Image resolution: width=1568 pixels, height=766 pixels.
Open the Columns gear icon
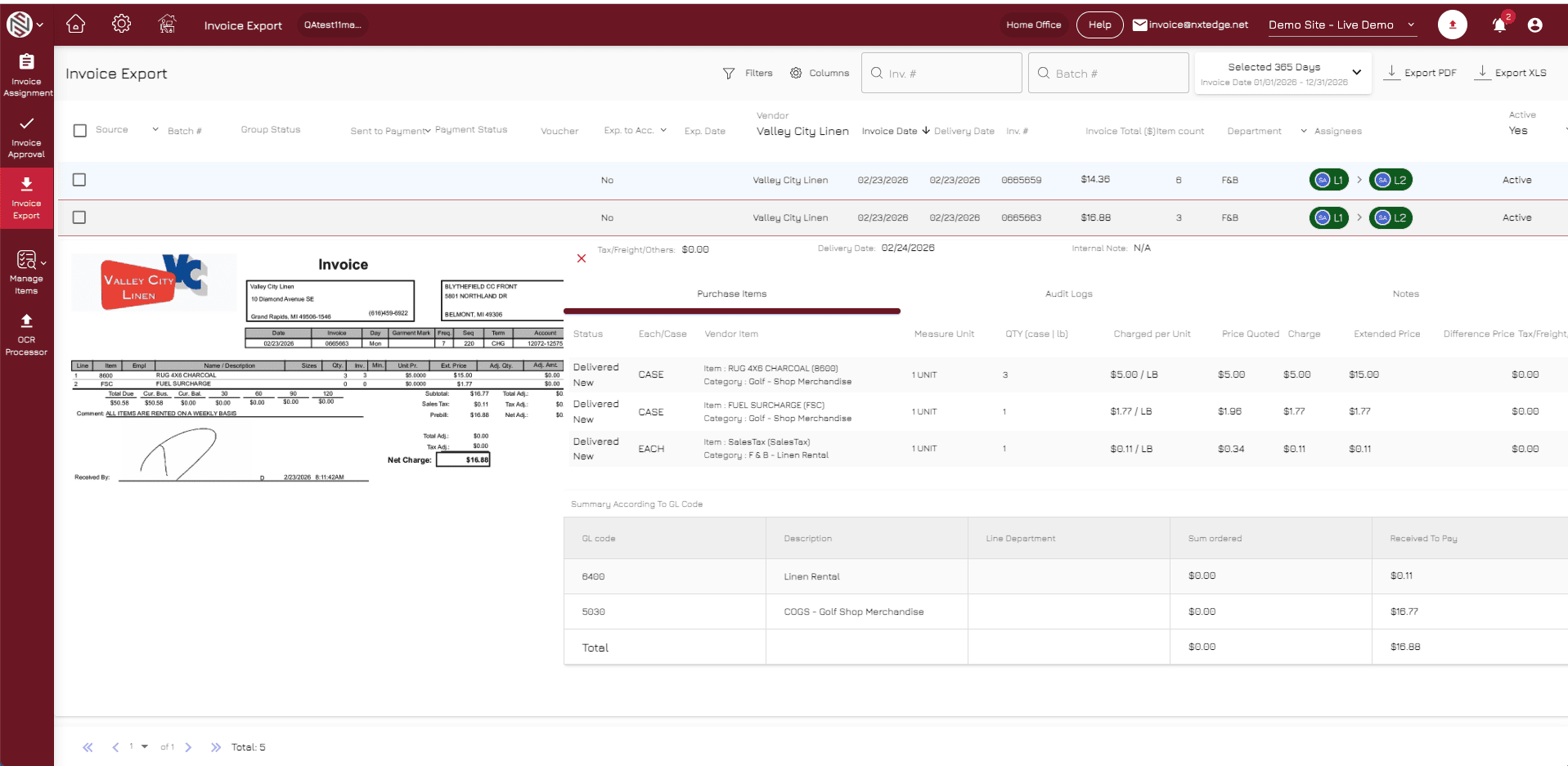point(796,73)
